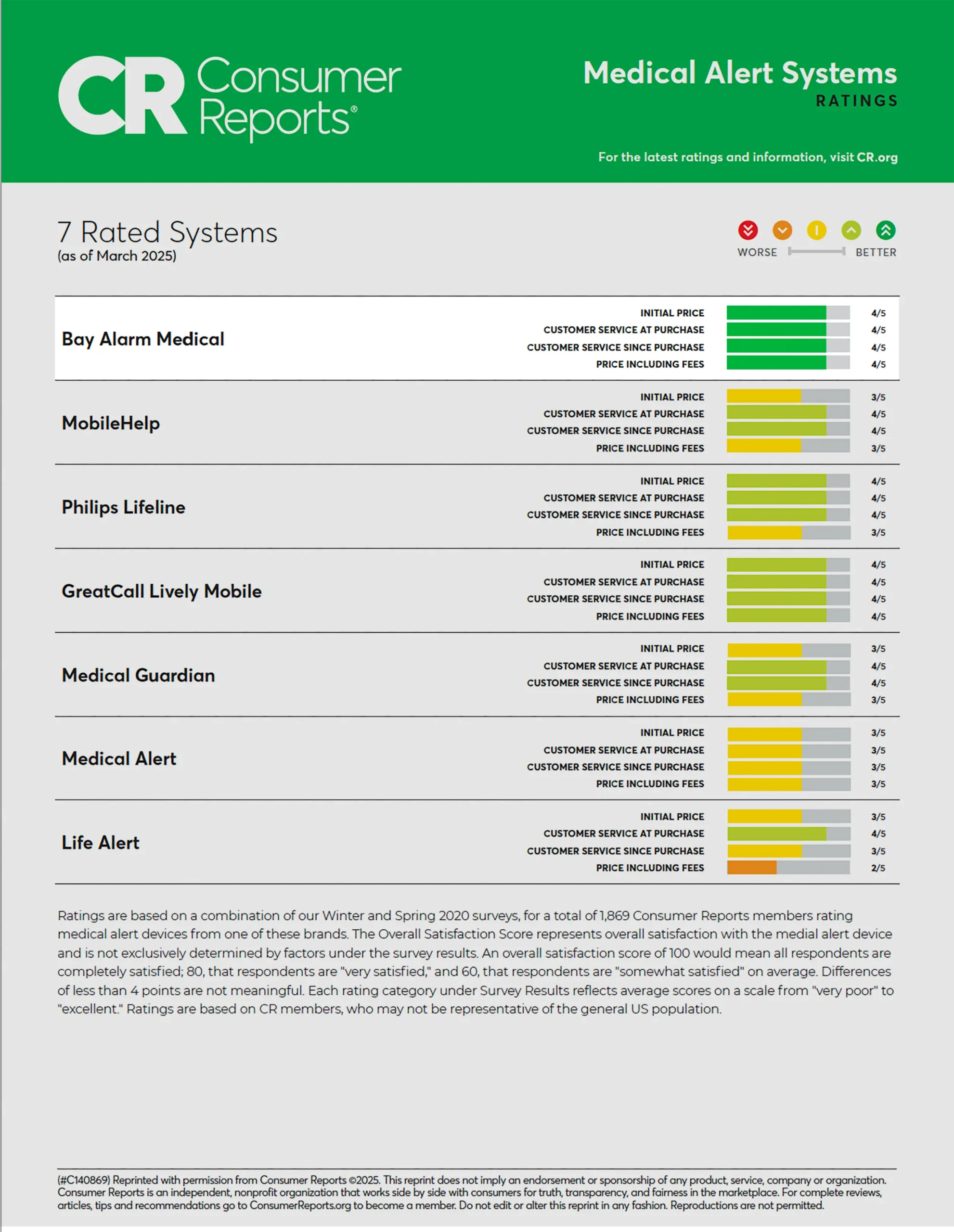
Task: Click MobileHelp customer service at purchase bar
Action: [x=788, y=413]
